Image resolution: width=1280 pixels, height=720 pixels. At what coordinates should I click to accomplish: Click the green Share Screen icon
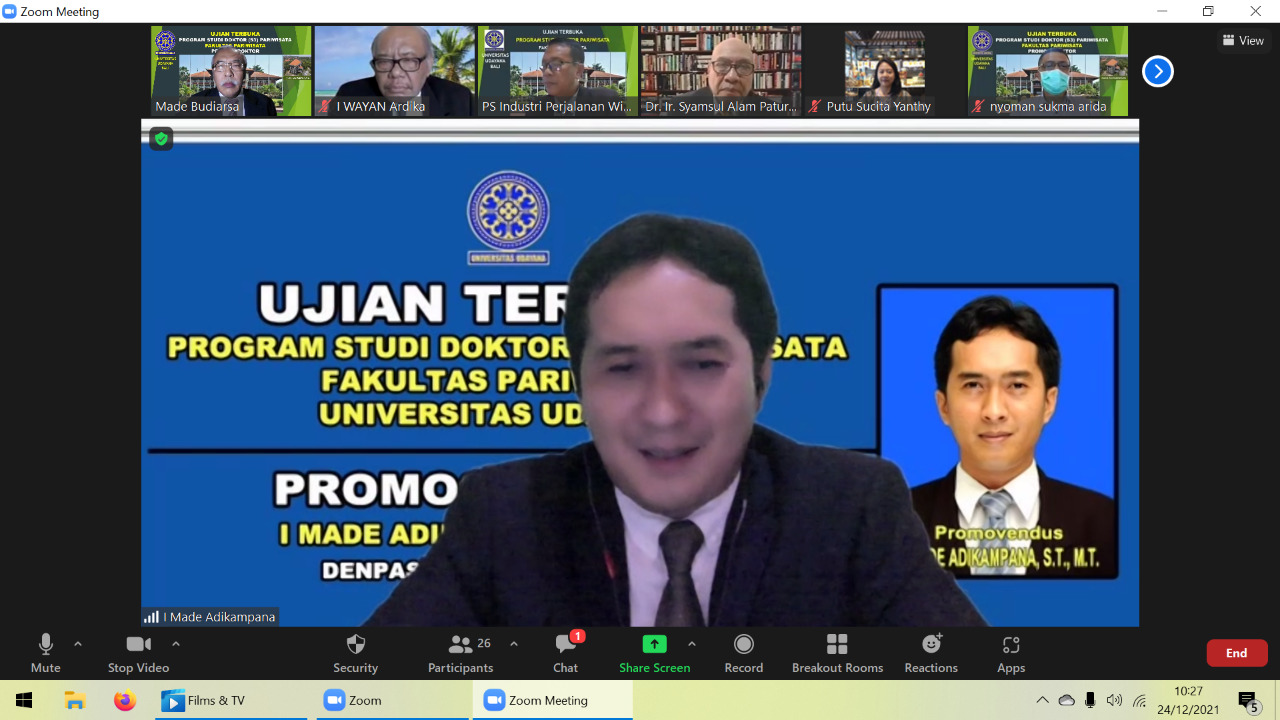point(654,644)
